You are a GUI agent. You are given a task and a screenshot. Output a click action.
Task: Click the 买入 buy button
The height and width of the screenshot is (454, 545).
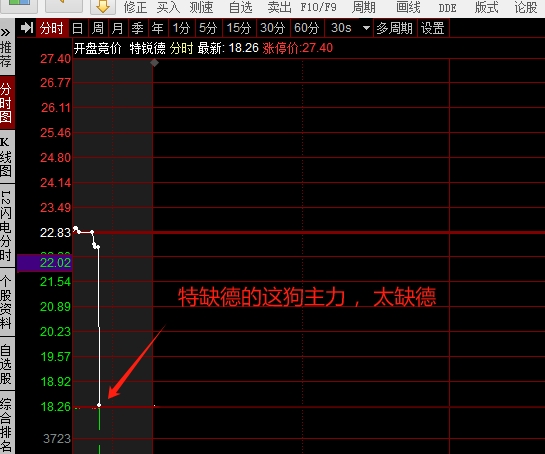[168, 7]
